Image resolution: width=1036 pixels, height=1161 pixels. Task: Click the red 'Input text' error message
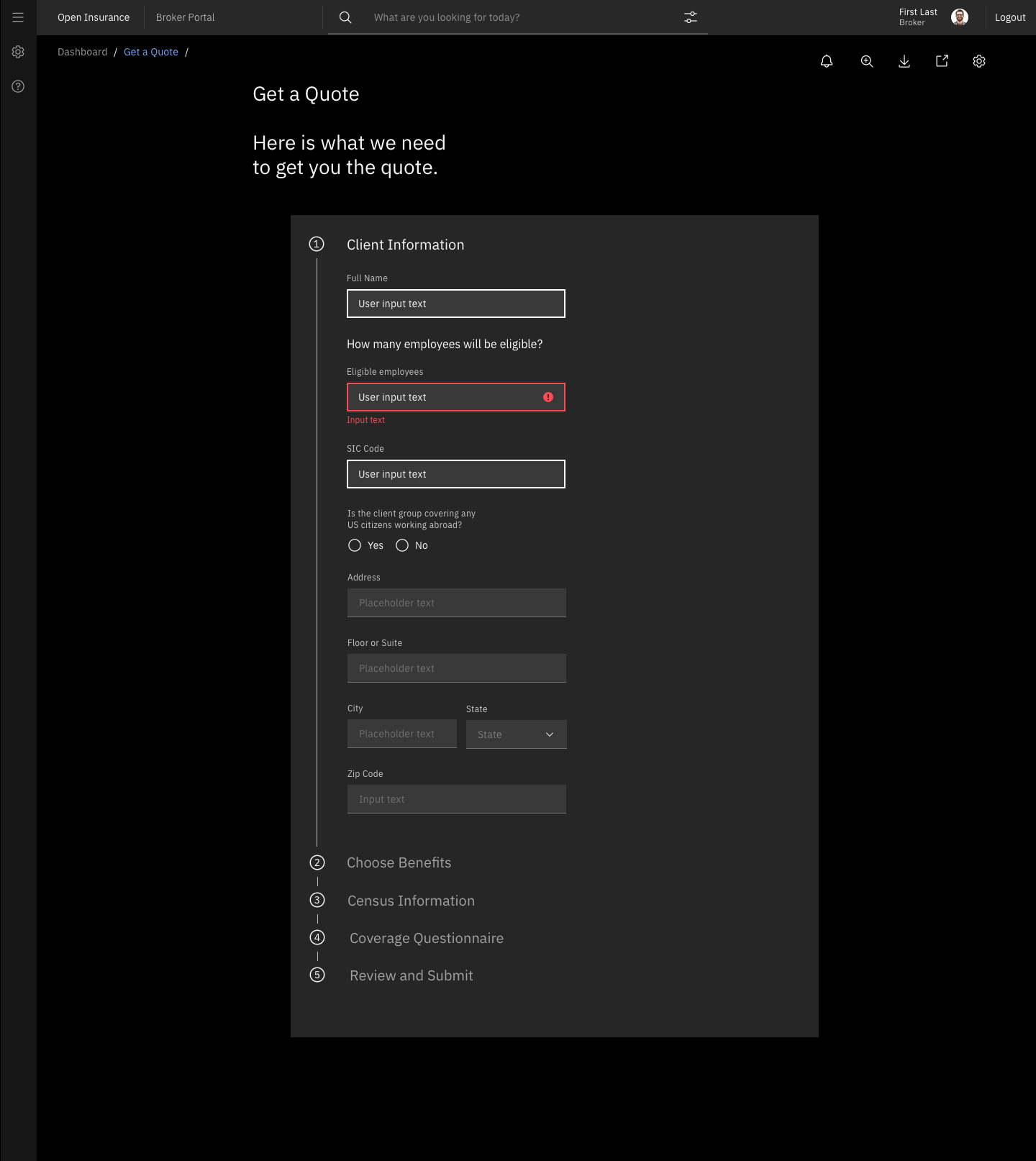[x=365, y=420]
